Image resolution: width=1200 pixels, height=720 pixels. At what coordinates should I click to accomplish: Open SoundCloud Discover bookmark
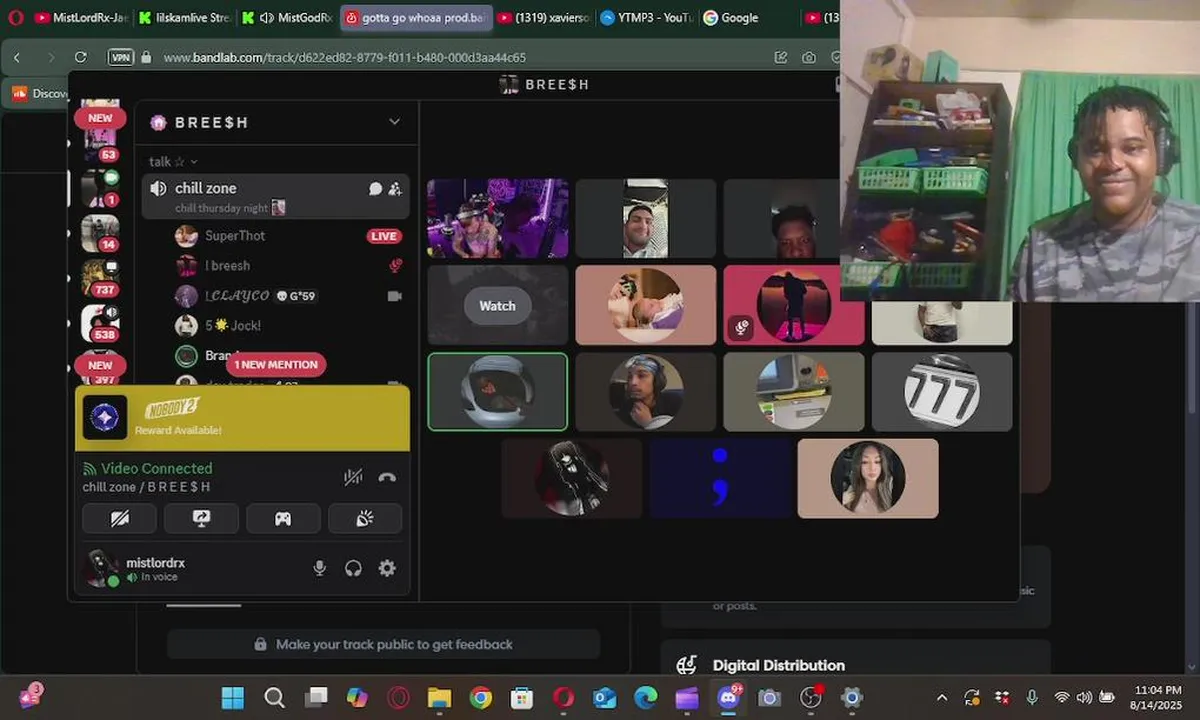point(38,93)
